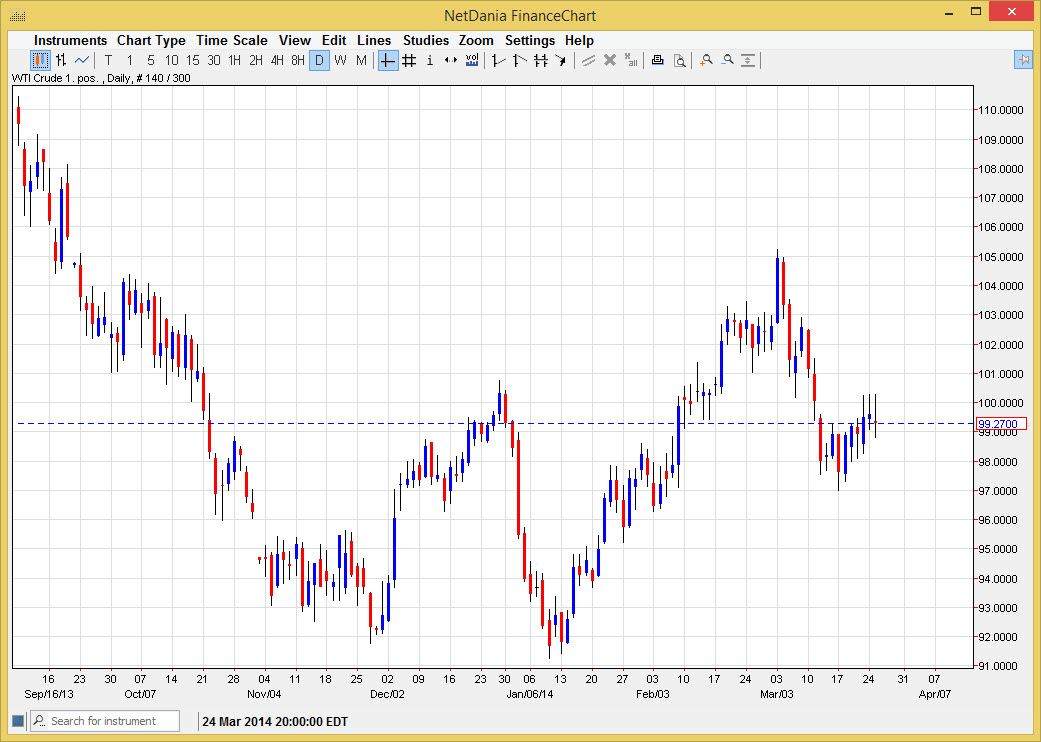Toggle the crosshair cursor tool
This screenshot has height=742, width=1041.
point(388,61)
